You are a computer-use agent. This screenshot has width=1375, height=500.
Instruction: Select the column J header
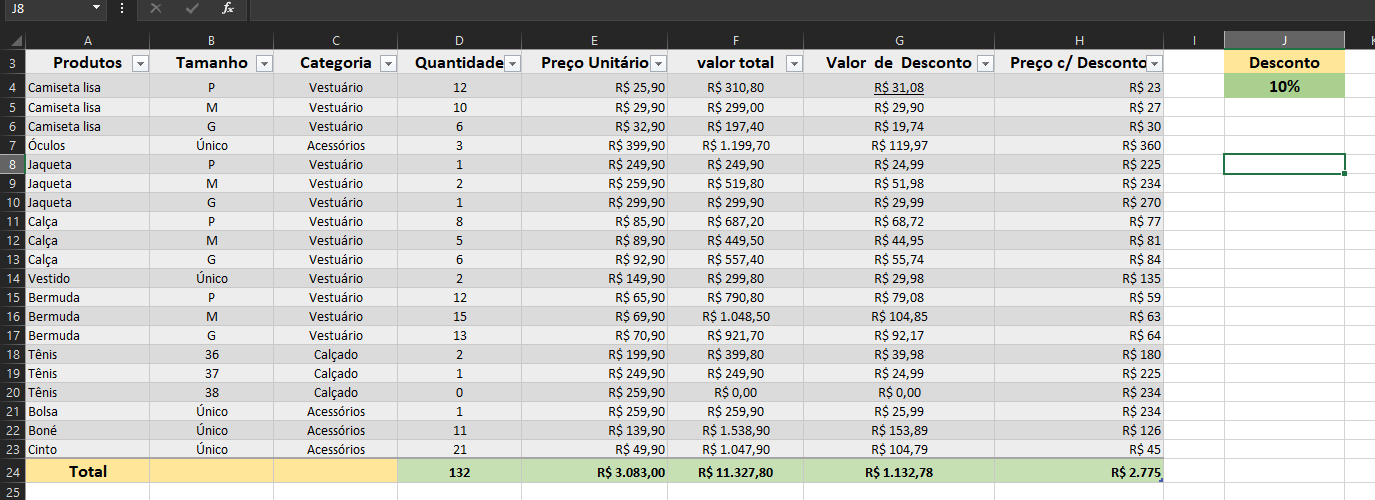tap(1284, 40)
